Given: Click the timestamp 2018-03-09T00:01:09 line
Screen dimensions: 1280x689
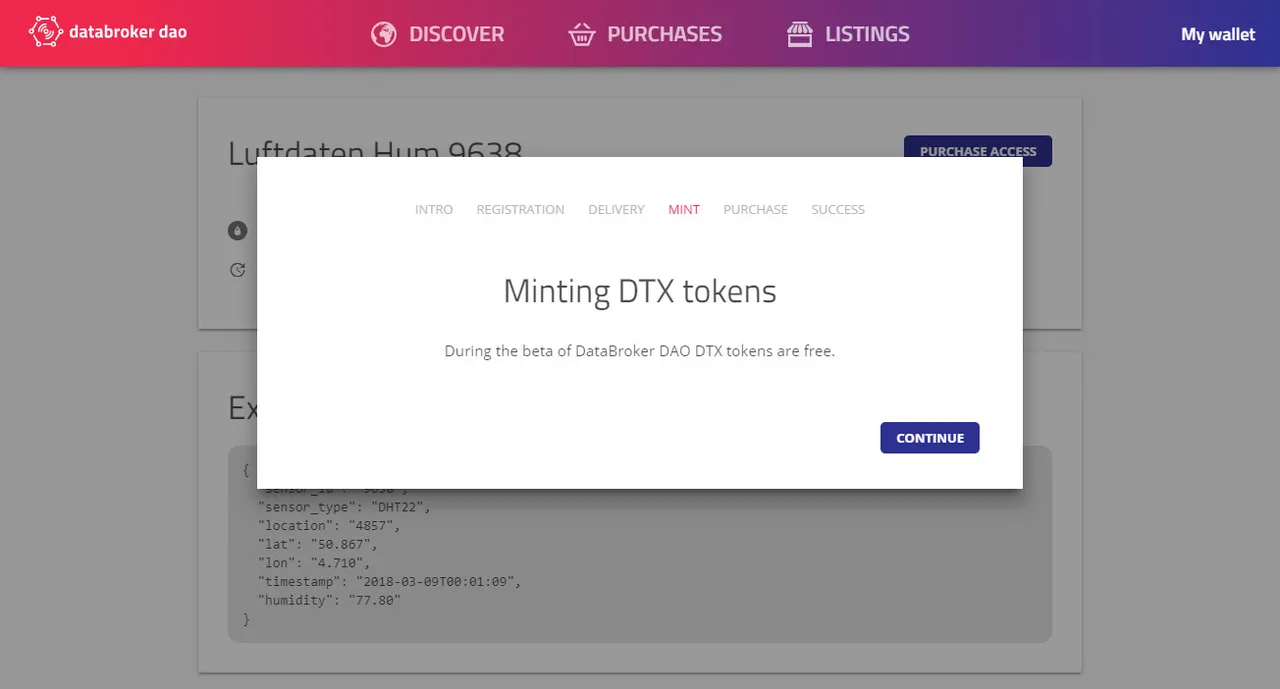Looking at the screenshot, I should click(390, 582).
